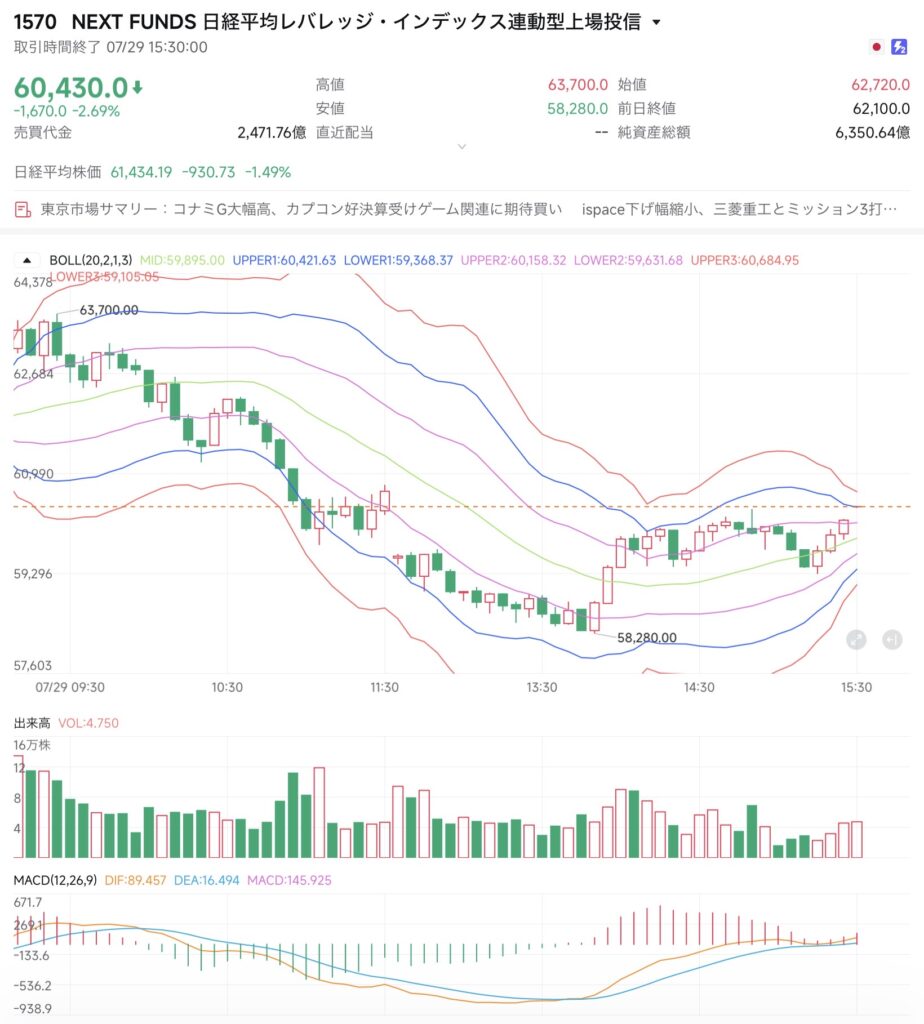This screenshot has width=924, height=1024.
Task: Click the 取引時間終了 07/29 15:30:00 status
Action: [110, 47]
